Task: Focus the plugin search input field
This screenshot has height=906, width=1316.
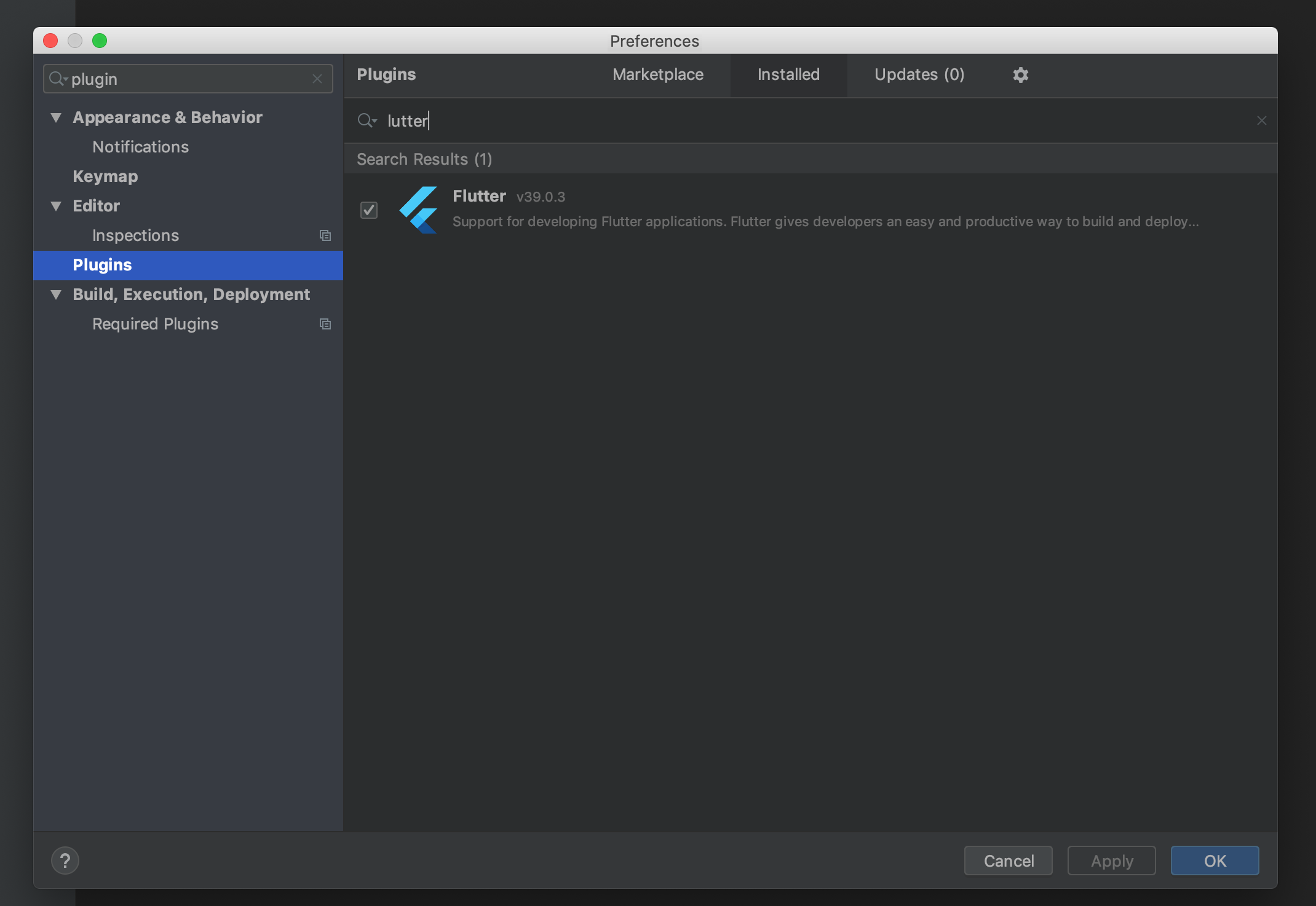Action: pos(812,120)
